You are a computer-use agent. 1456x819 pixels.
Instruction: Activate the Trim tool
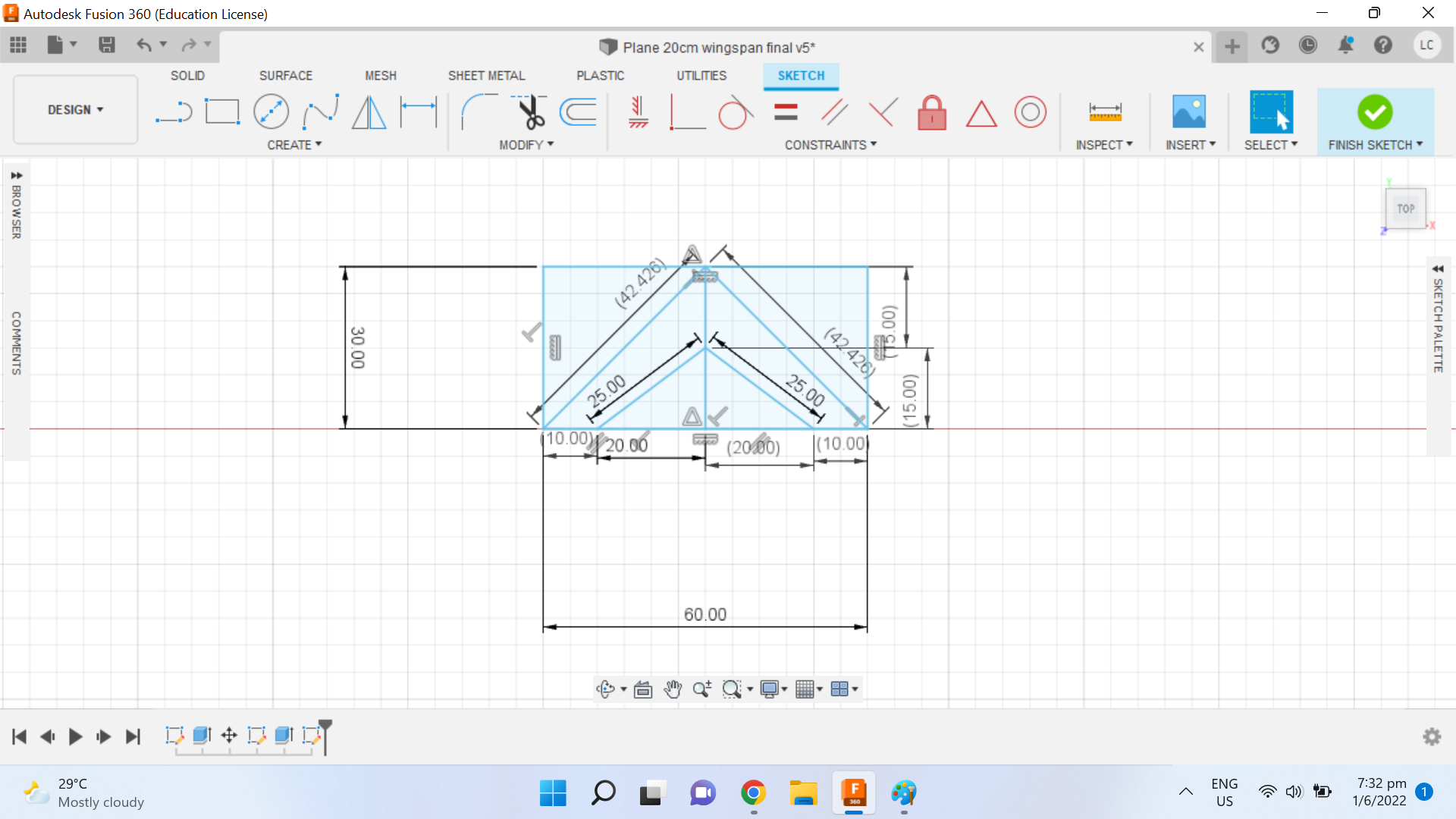pyautogui.click(x=531, y=111)
